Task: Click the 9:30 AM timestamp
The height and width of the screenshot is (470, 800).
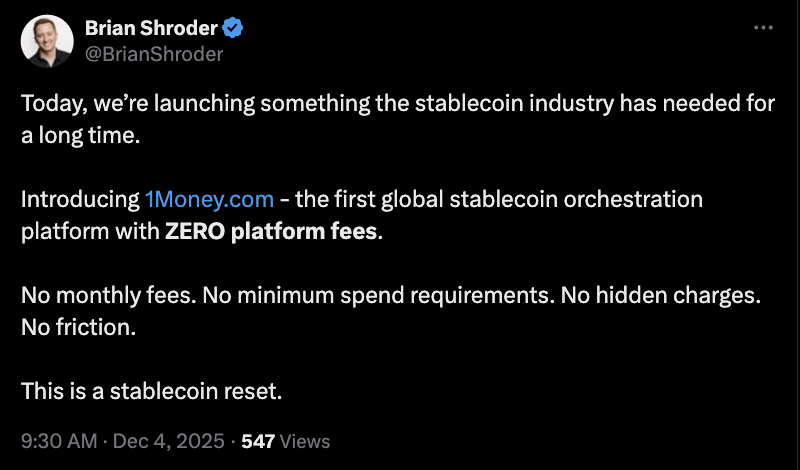Action: point(58,440)
